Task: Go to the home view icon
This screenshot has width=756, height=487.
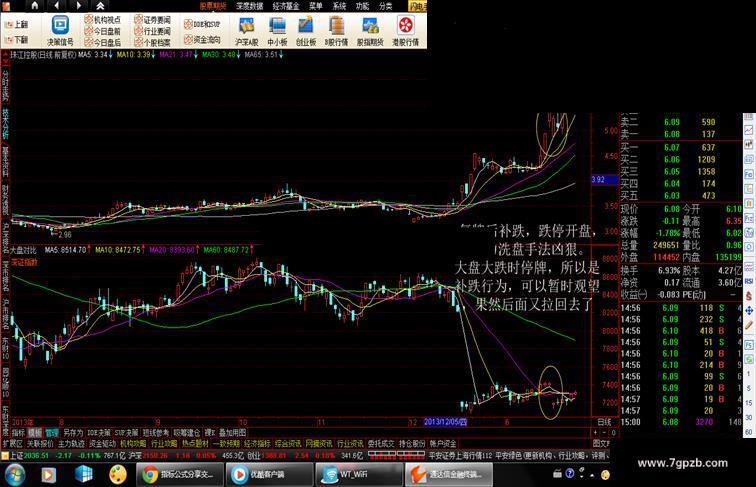Action: point(35,6)
